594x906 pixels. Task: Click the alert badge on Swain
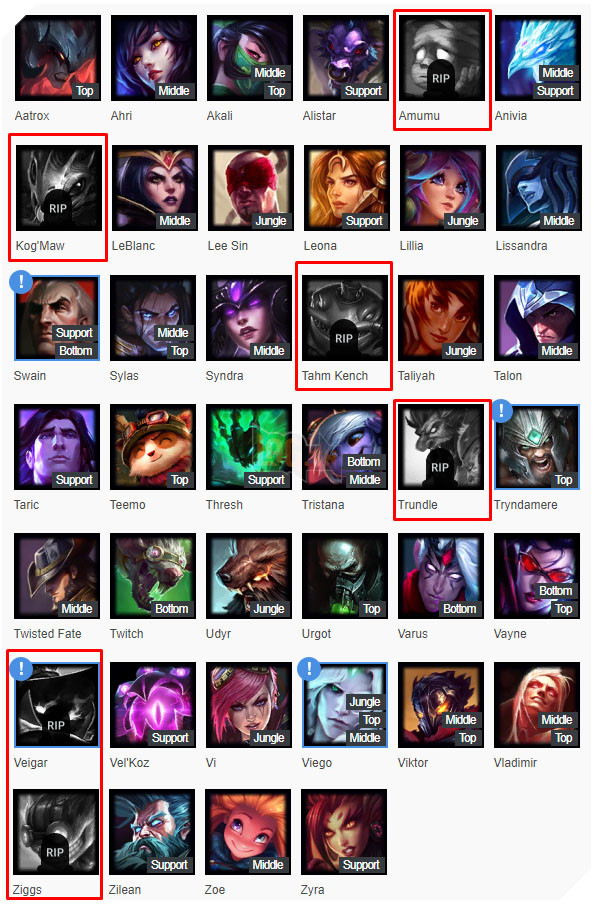[x=21, y=282]
